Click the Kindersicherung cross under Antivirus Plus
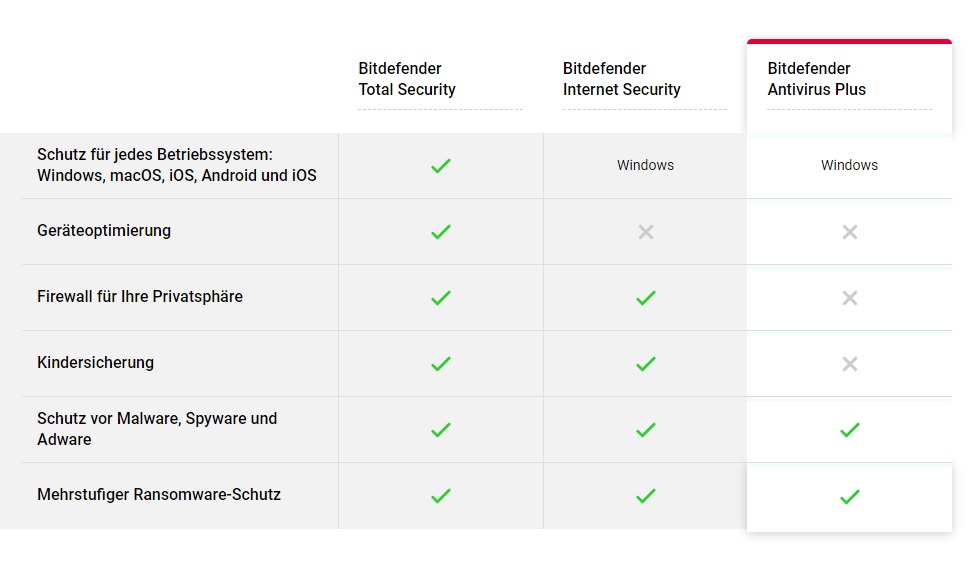Screen dimensions: 970x580 pyautogui.click(x=849, y=364)
